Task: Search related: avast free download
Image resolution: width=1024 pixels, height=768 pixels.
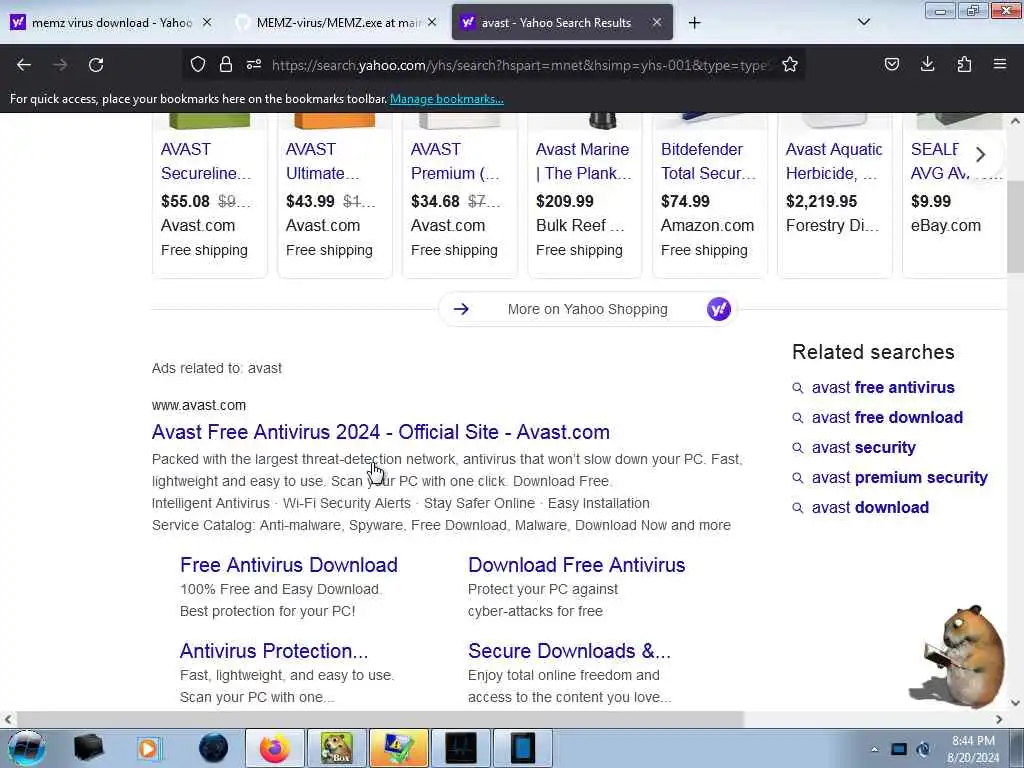Action: click(x=887, y=417)
